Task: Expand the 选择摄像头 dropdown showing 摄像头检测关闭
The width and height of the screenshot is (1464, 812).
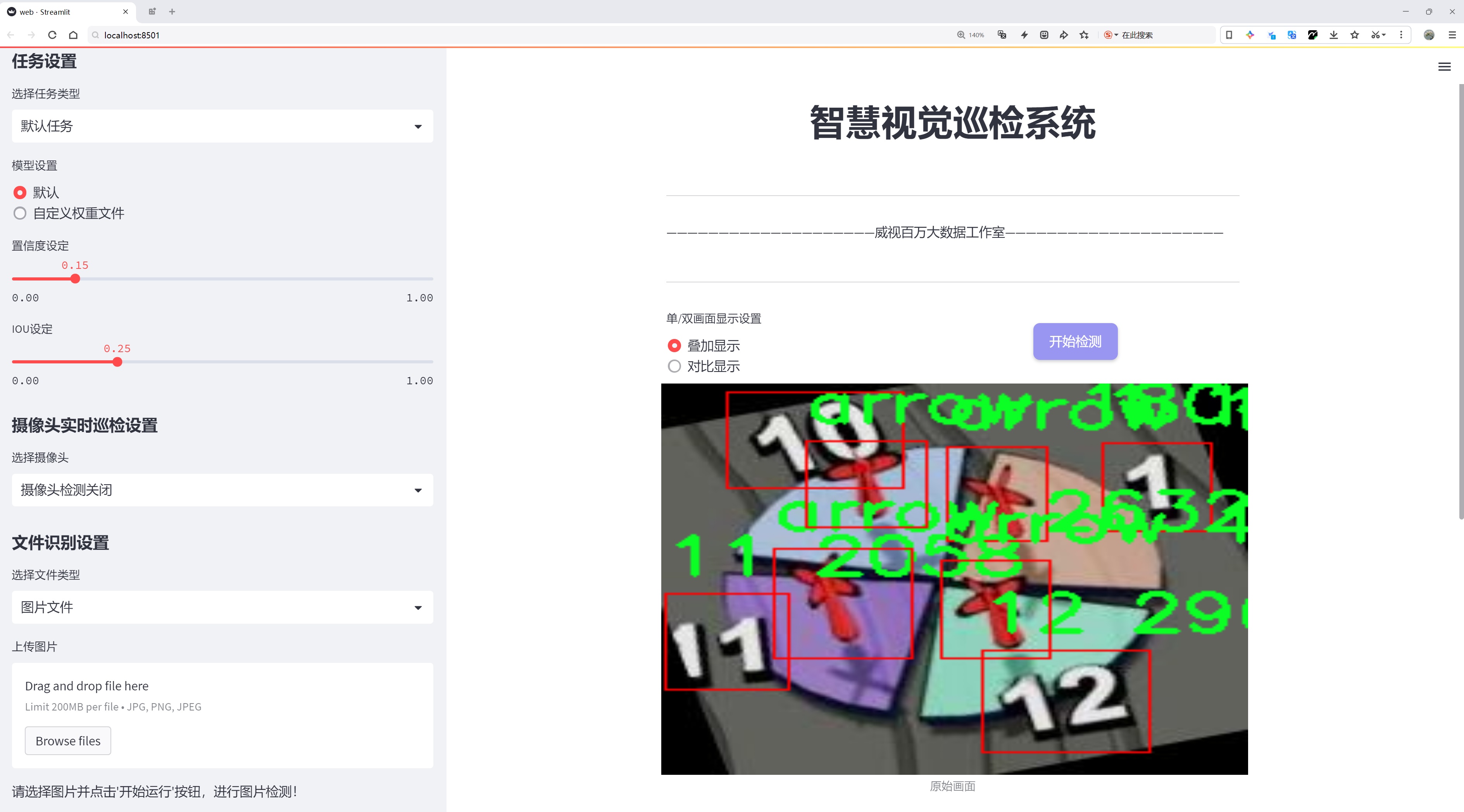Action: [222, 490]
